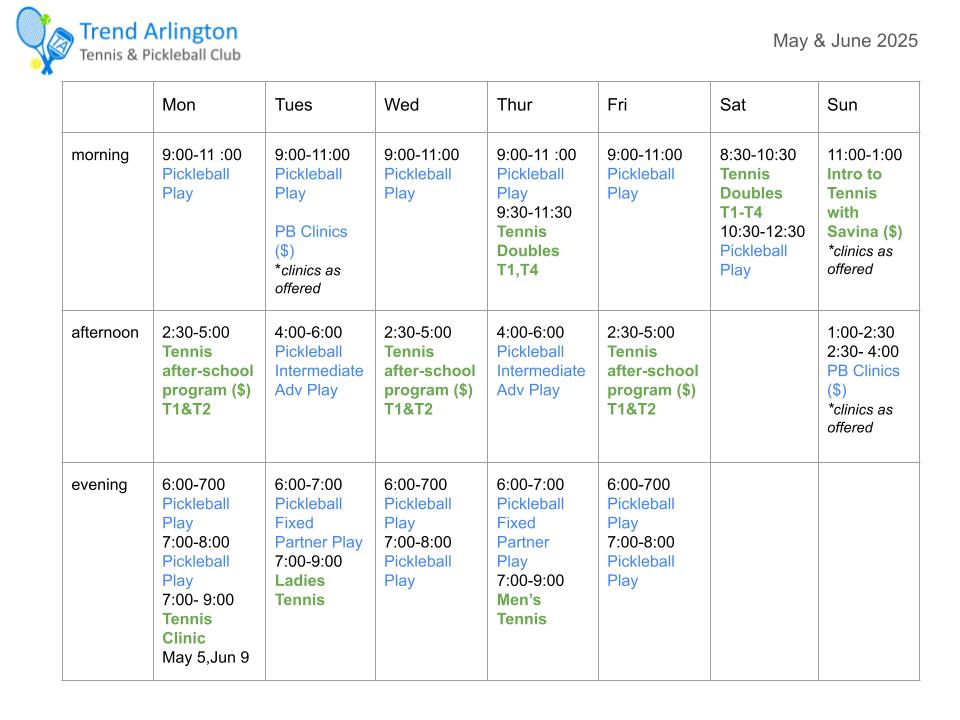Select Tuesday evening Ladies Tennis
Screen dimensions: 960x720
pos(299,590)
